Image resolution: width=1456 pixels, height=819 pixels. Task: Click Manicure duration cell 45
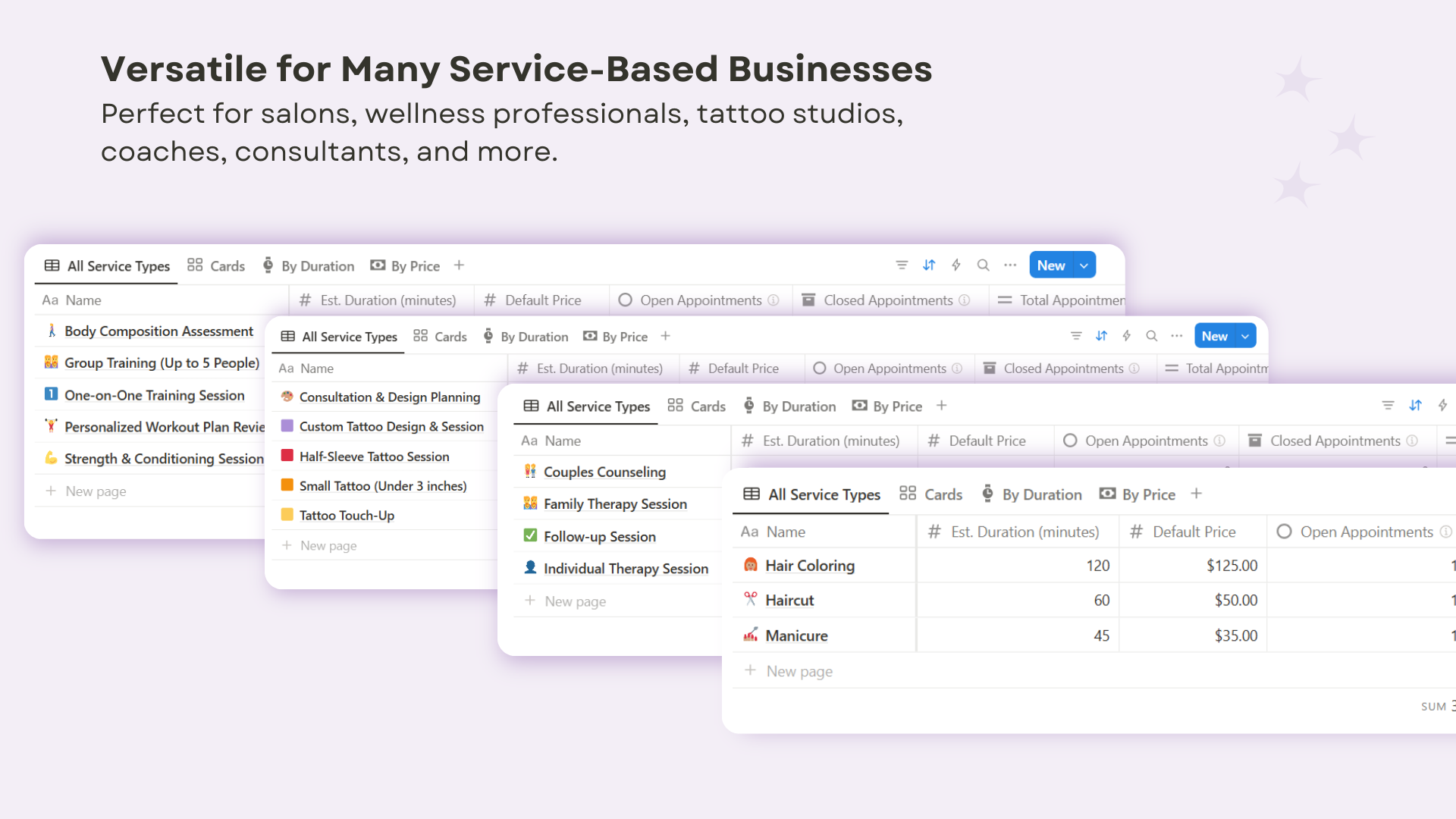pyautogui.click(x=1018, y=635)
